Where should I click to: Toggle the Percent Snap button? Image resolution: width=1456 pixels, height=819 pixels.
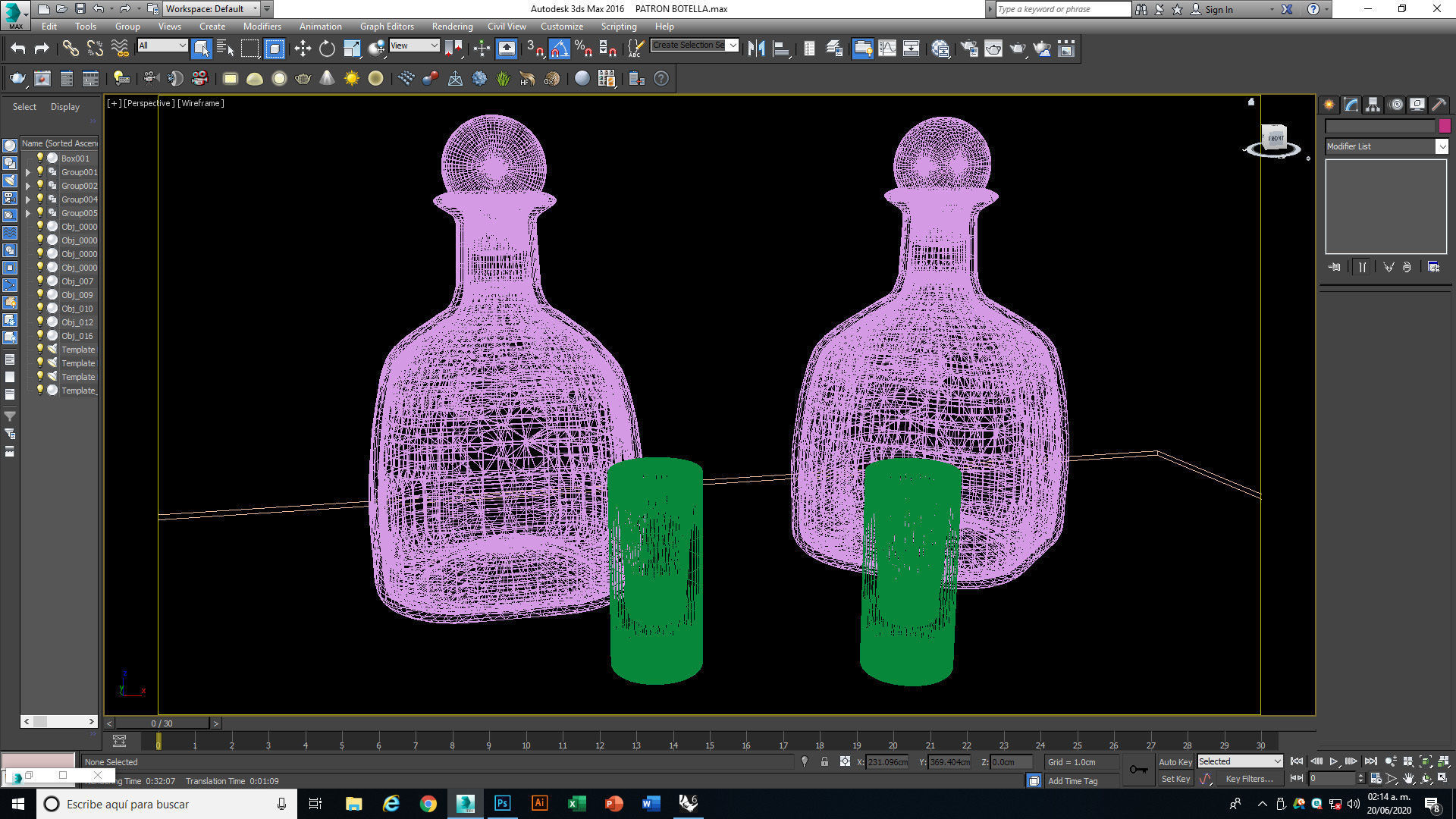[x=584, y=49]
